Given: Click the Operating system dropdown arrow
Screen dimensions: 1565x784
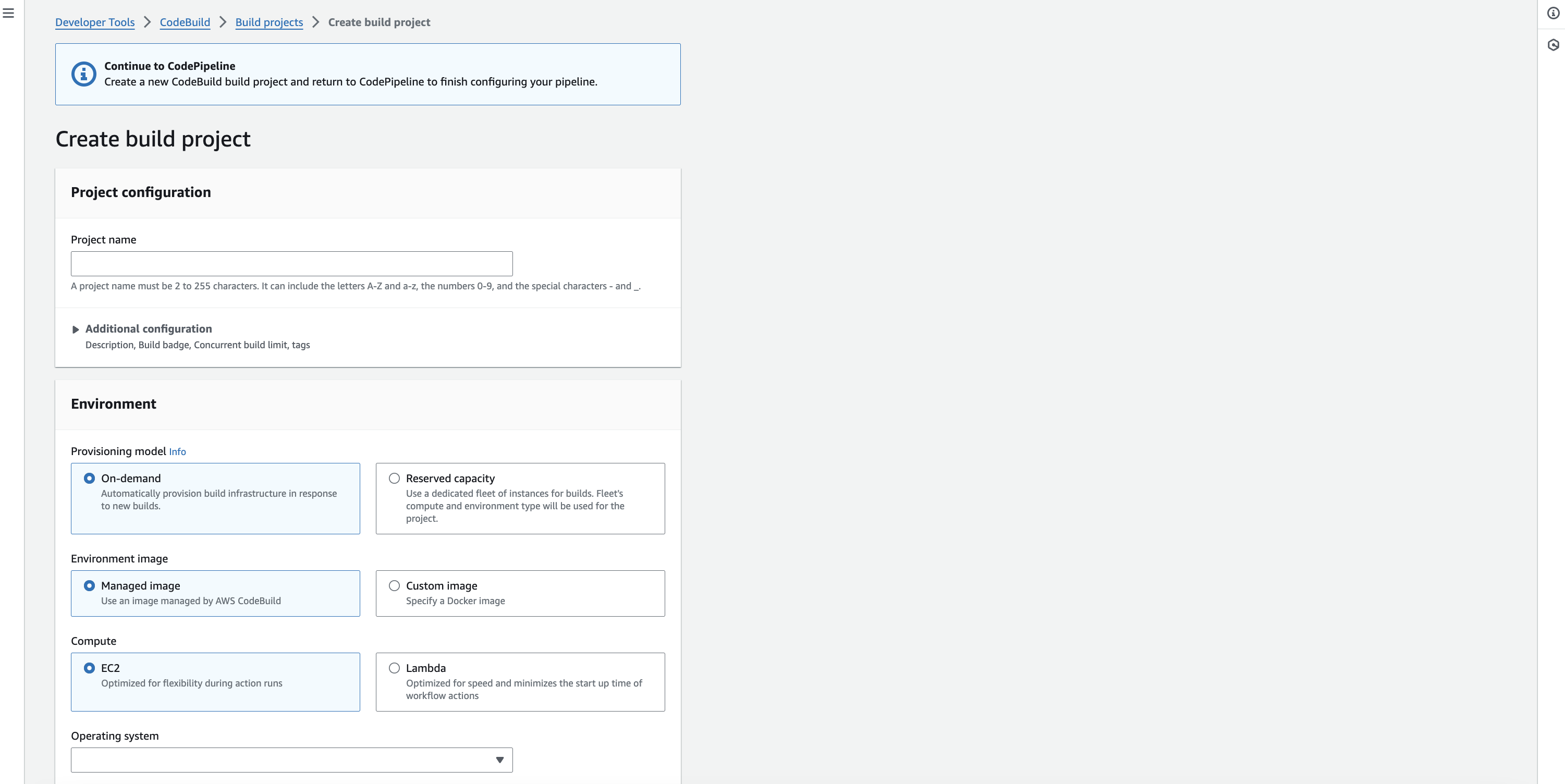Looking at the screenshot, I should tap(499, 759).
